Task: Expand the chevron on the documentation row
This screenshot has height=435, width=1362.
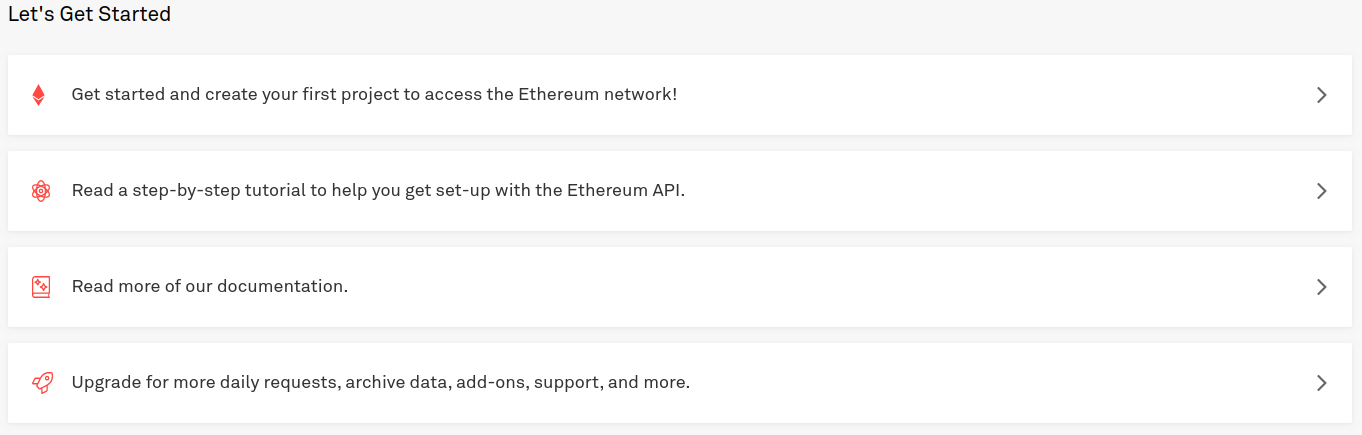Action: click(x=1321, y=287)
